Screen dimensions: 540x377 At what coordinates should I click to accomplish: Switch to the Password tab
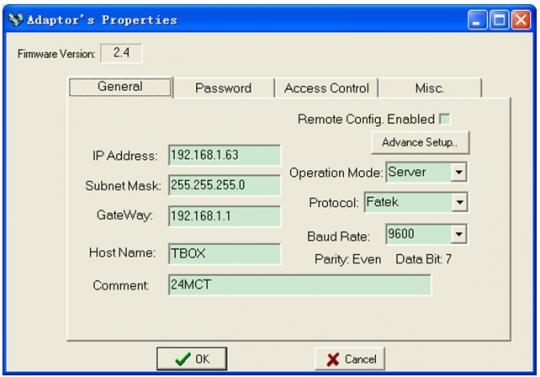(x=224, y=88)
